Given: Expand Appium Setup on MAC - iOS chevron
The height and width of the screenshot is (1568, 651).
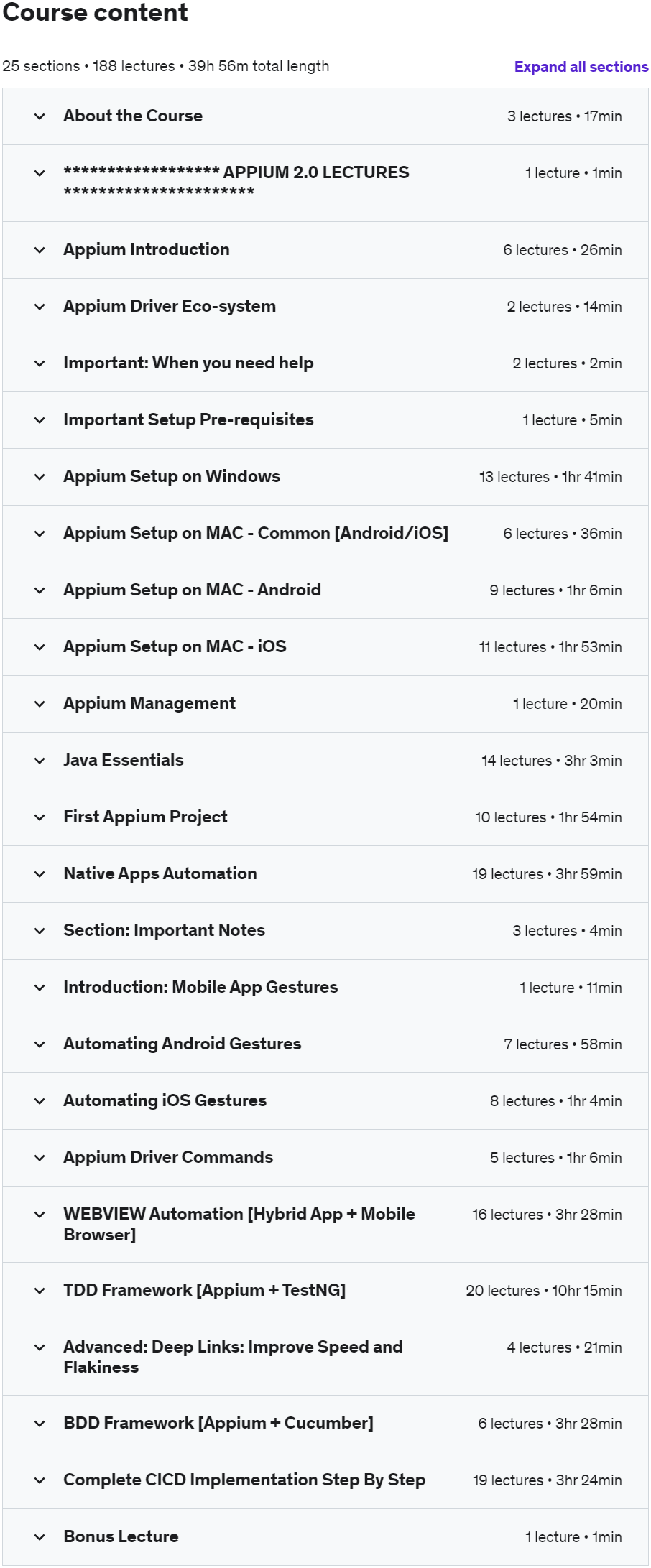Looking at the screenshot, I should pyautogui.click(x=40, y=647).
